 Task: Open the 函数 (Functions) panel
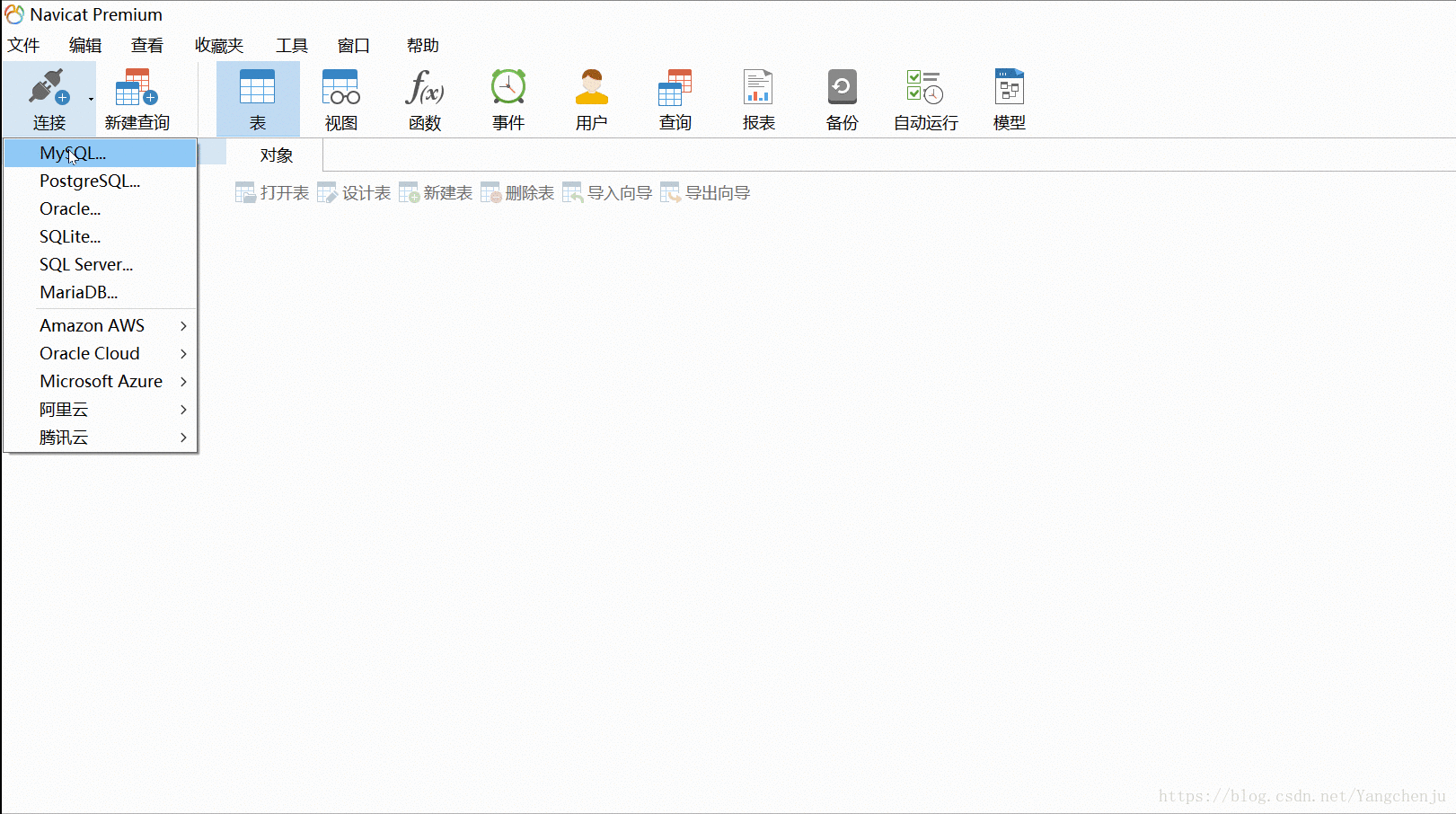tap(424, 97)
